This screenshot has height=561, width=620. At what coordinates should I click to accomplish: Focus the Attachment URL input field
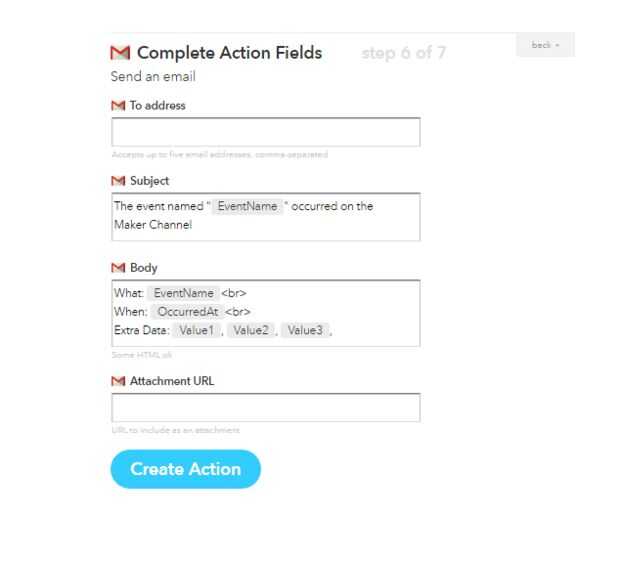265,407
